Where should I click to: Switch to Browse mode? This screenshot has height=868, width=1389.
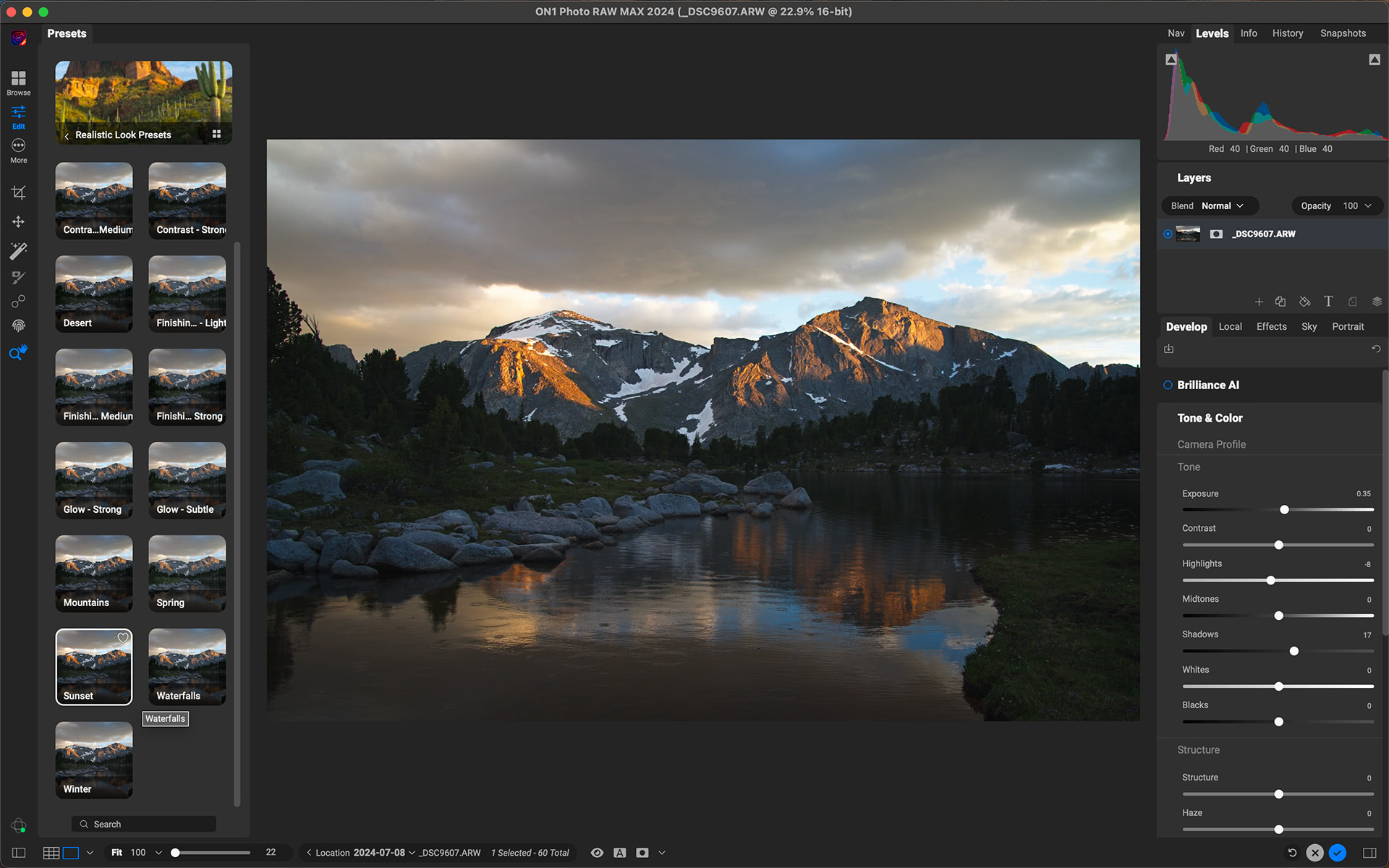[17, 80]
